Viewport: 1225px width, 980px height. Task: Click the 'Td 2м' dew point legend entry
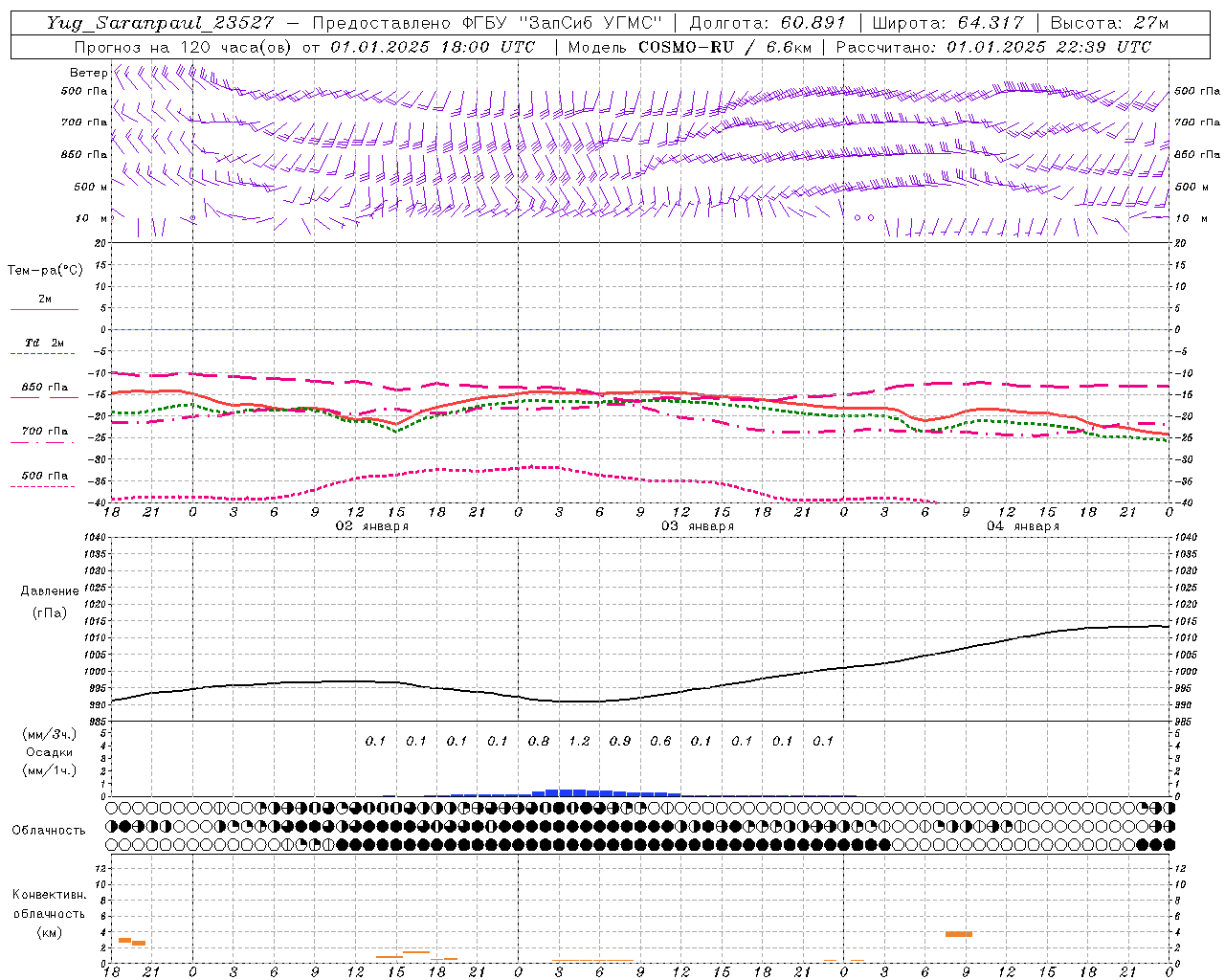tap(44, 343)
